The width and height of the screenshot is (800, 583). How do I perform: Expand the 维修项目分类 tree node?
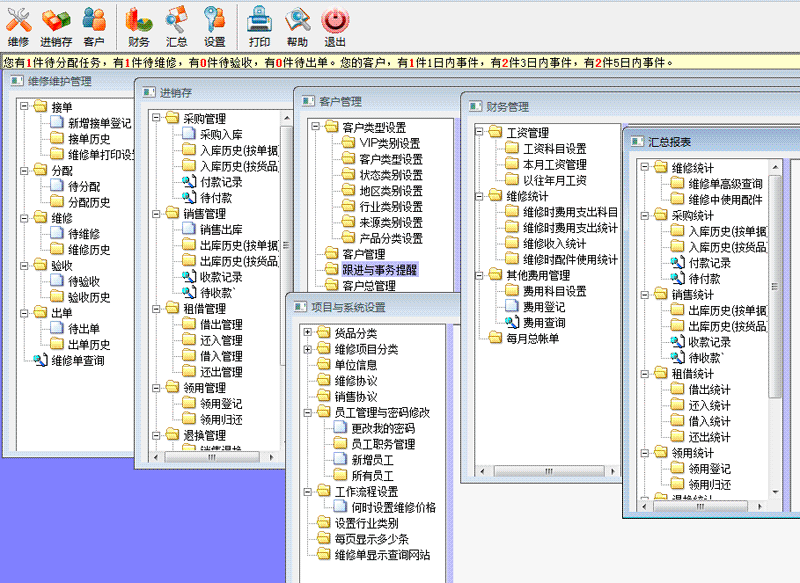[x=308, y=349]
